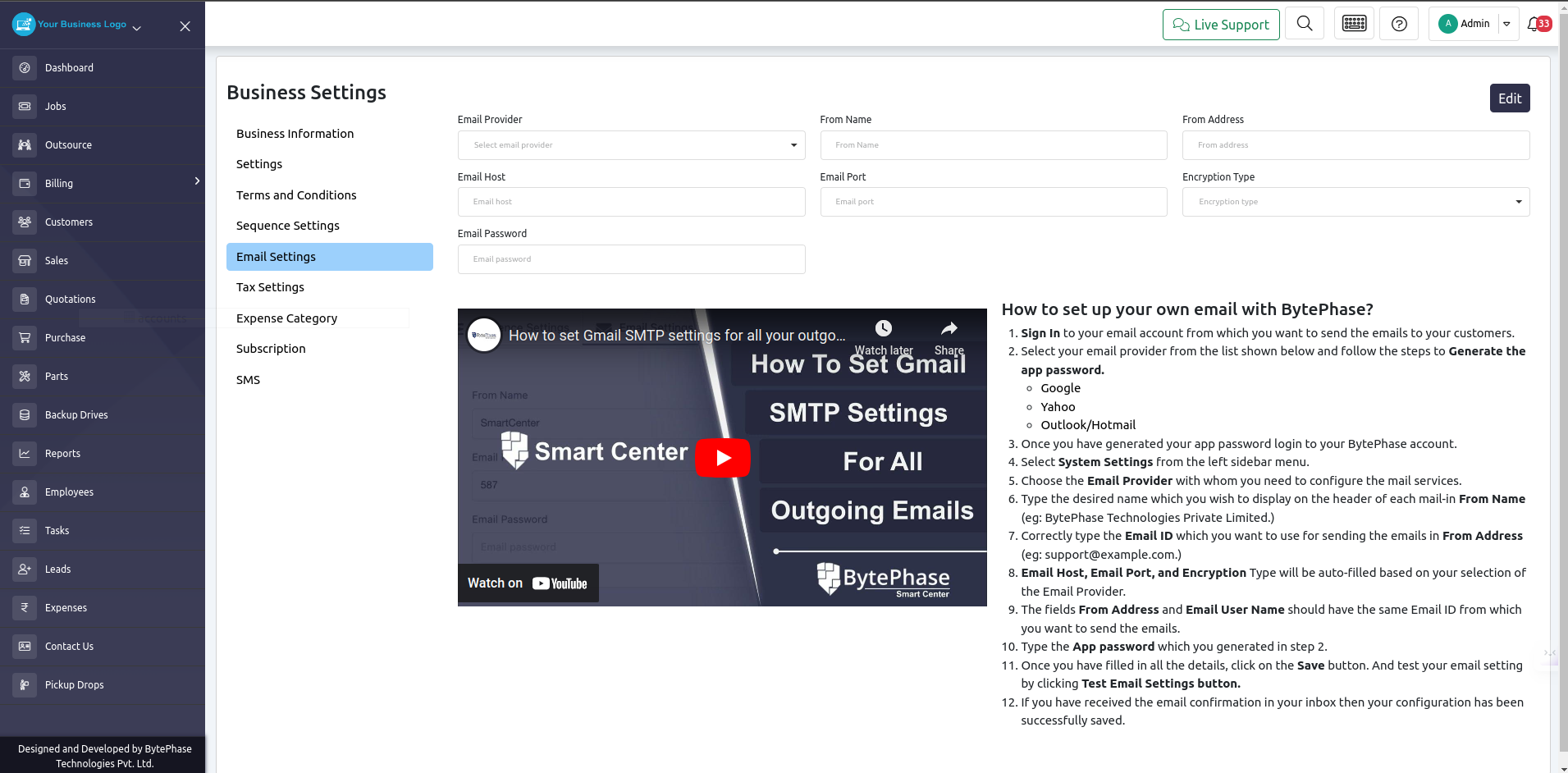The width and height of the screenshot is (1568, 773).
Task: Click the From Name input field
Action: coord(994,145)
